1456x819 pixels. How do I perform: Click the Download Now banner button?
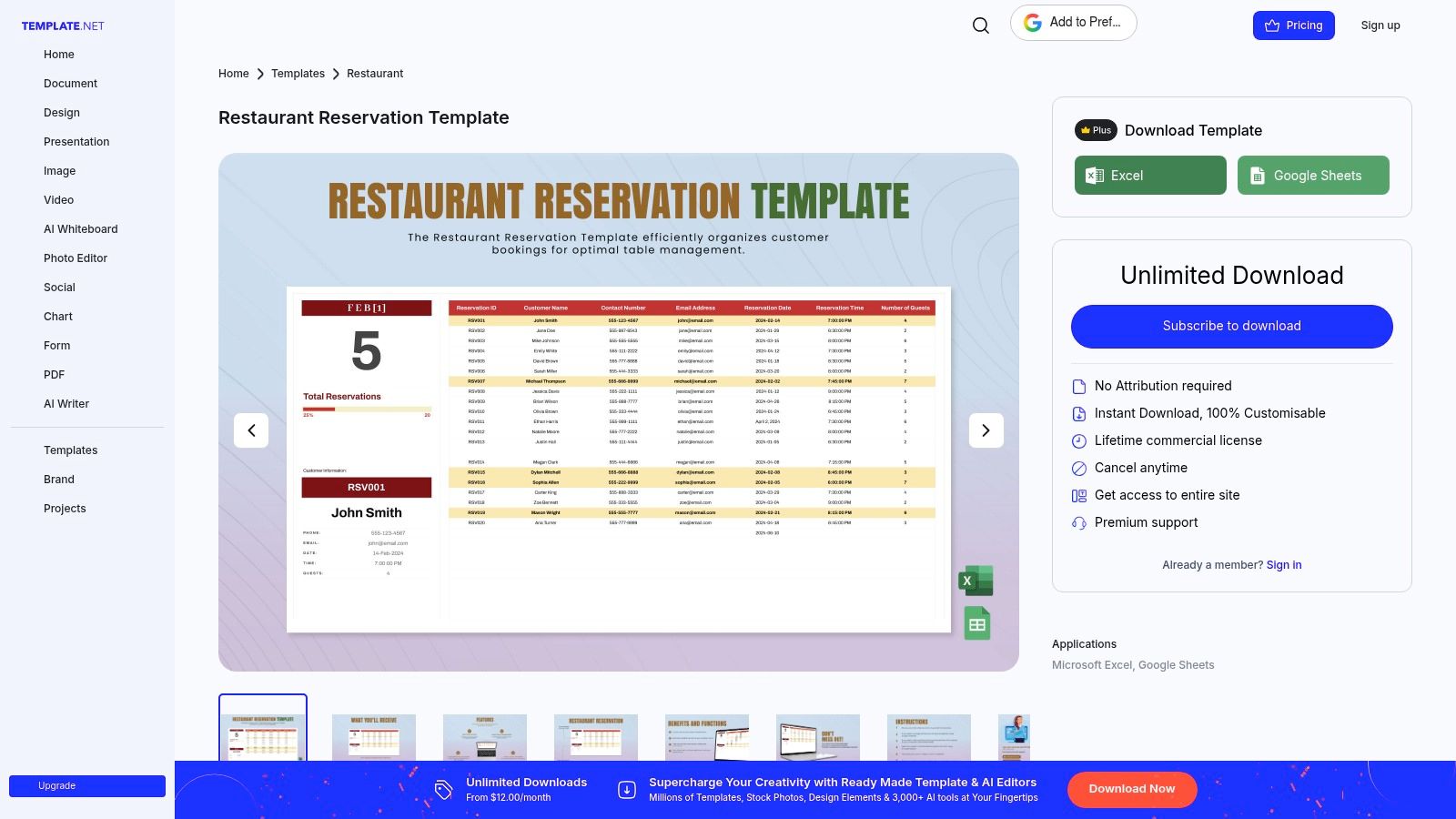[x=1132, y=789]
